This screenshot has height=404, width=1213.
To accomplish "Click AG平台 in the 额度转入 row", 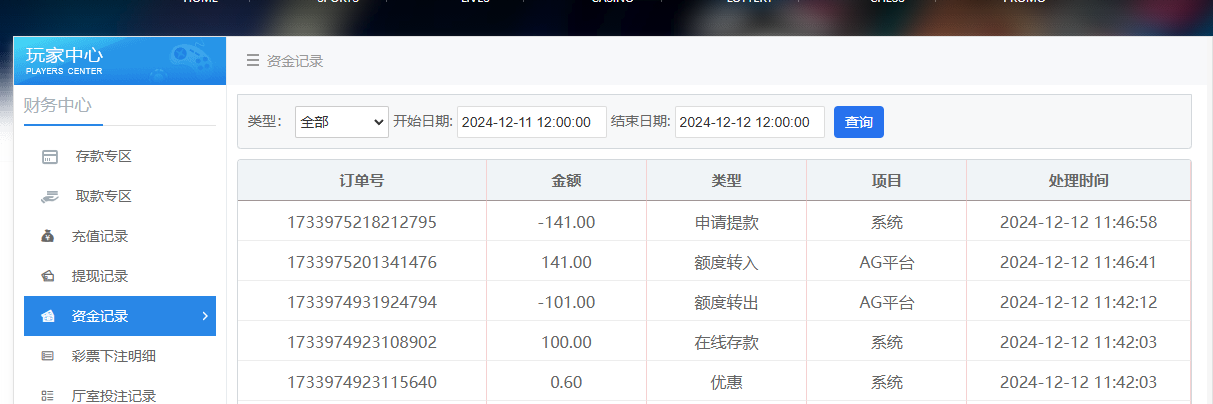I will 887,262.
